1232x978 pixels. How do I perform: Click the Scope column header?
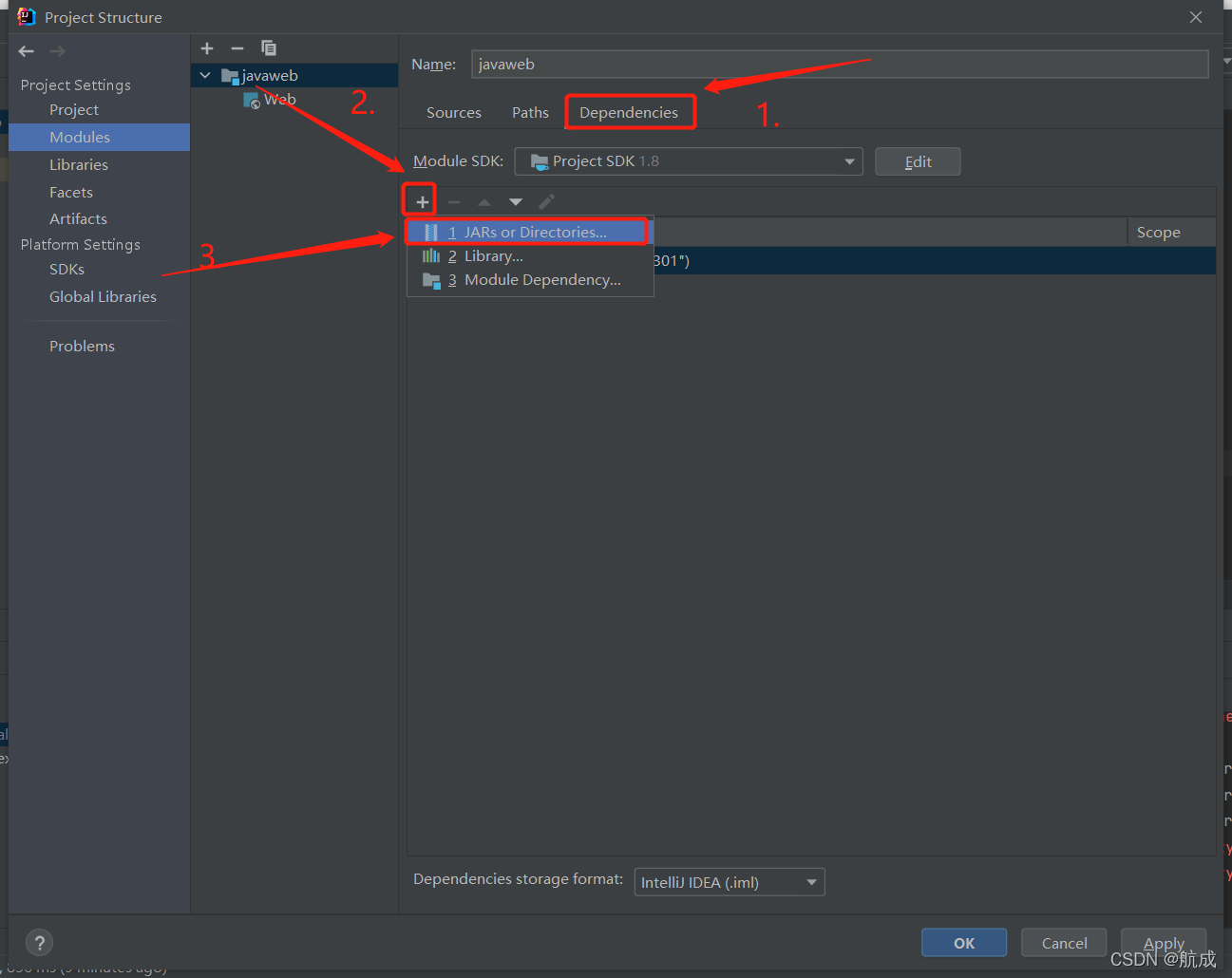click(1171, 233)
